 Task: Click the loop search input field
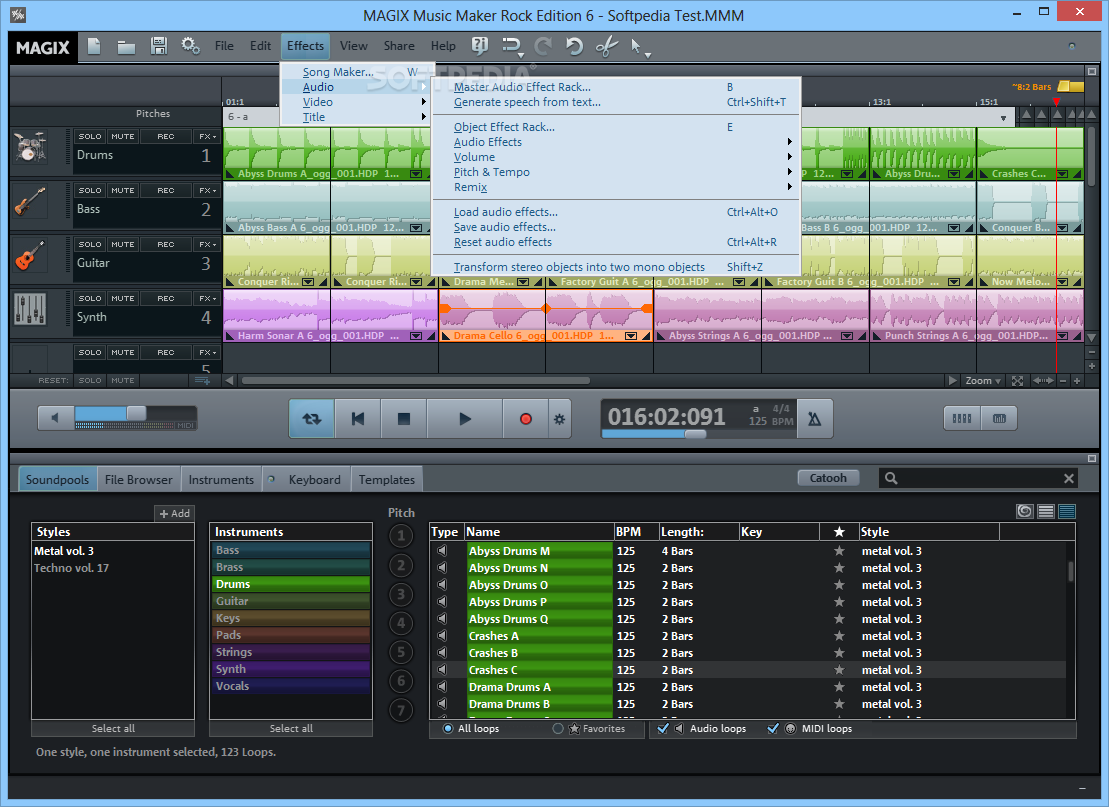tap(979, 479)
